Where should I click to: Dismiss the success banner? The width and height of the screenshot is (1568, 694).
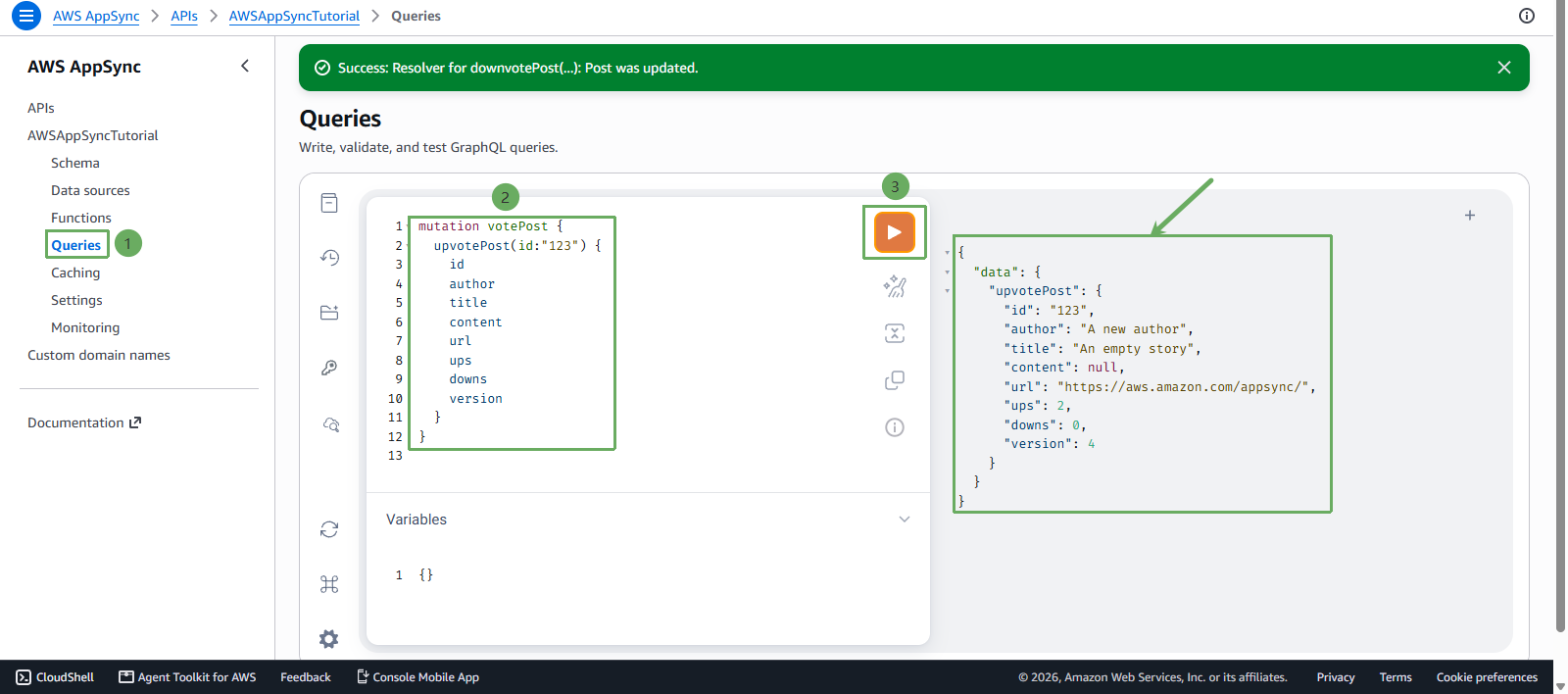point(1504,68)
